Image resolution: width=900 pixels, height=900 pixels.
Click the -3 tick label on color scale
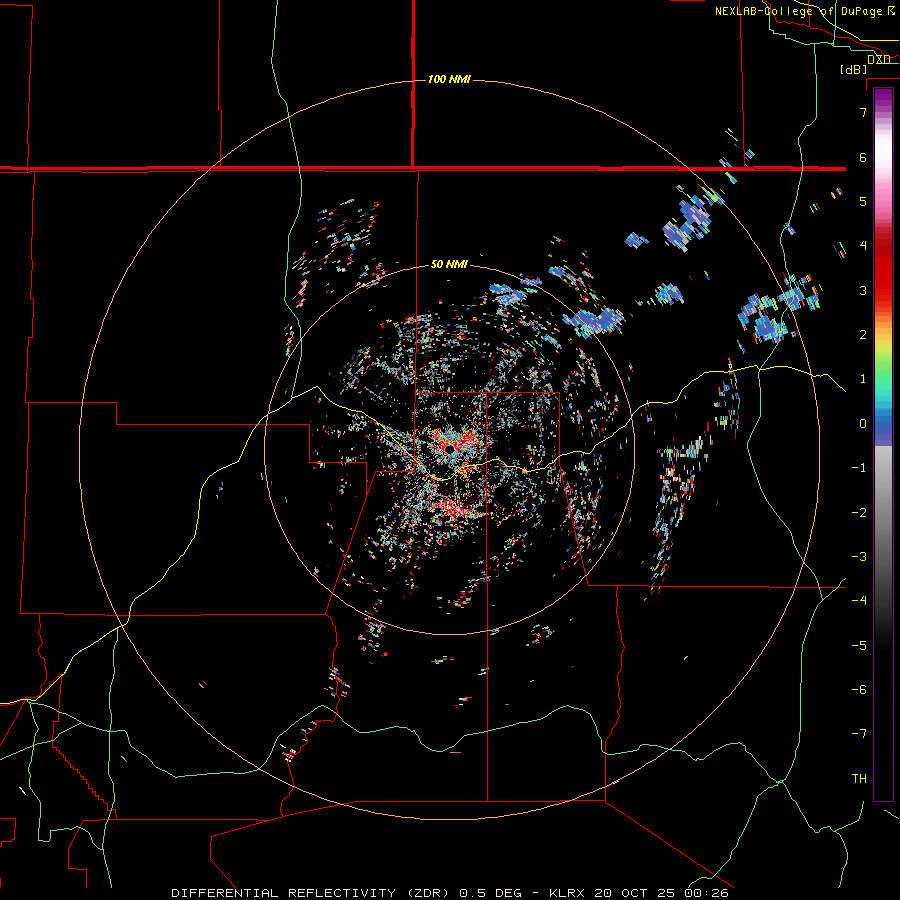pos(859,557)
